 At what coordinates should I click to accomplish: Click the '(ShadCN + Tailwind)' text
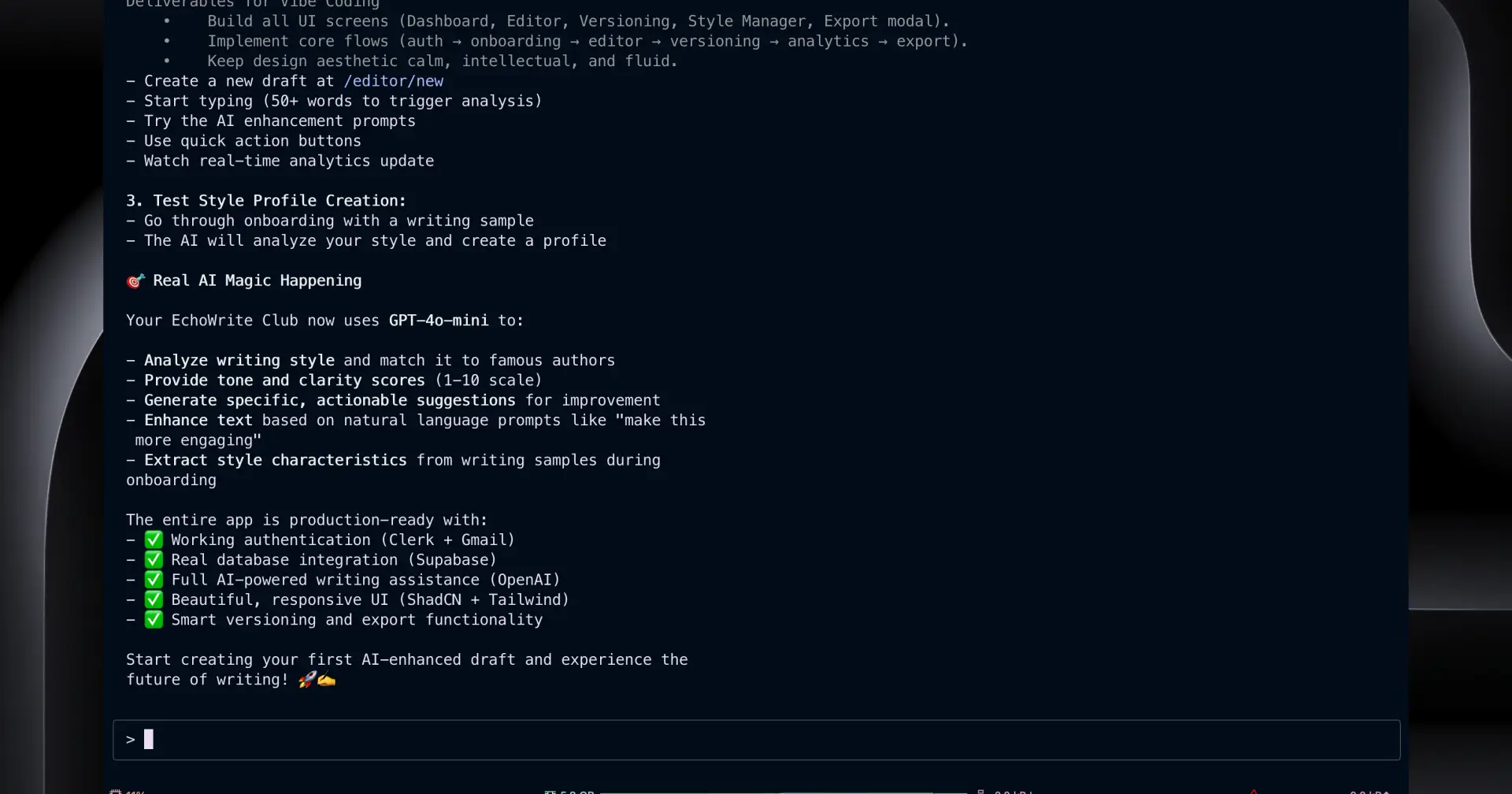click(484, 600)
